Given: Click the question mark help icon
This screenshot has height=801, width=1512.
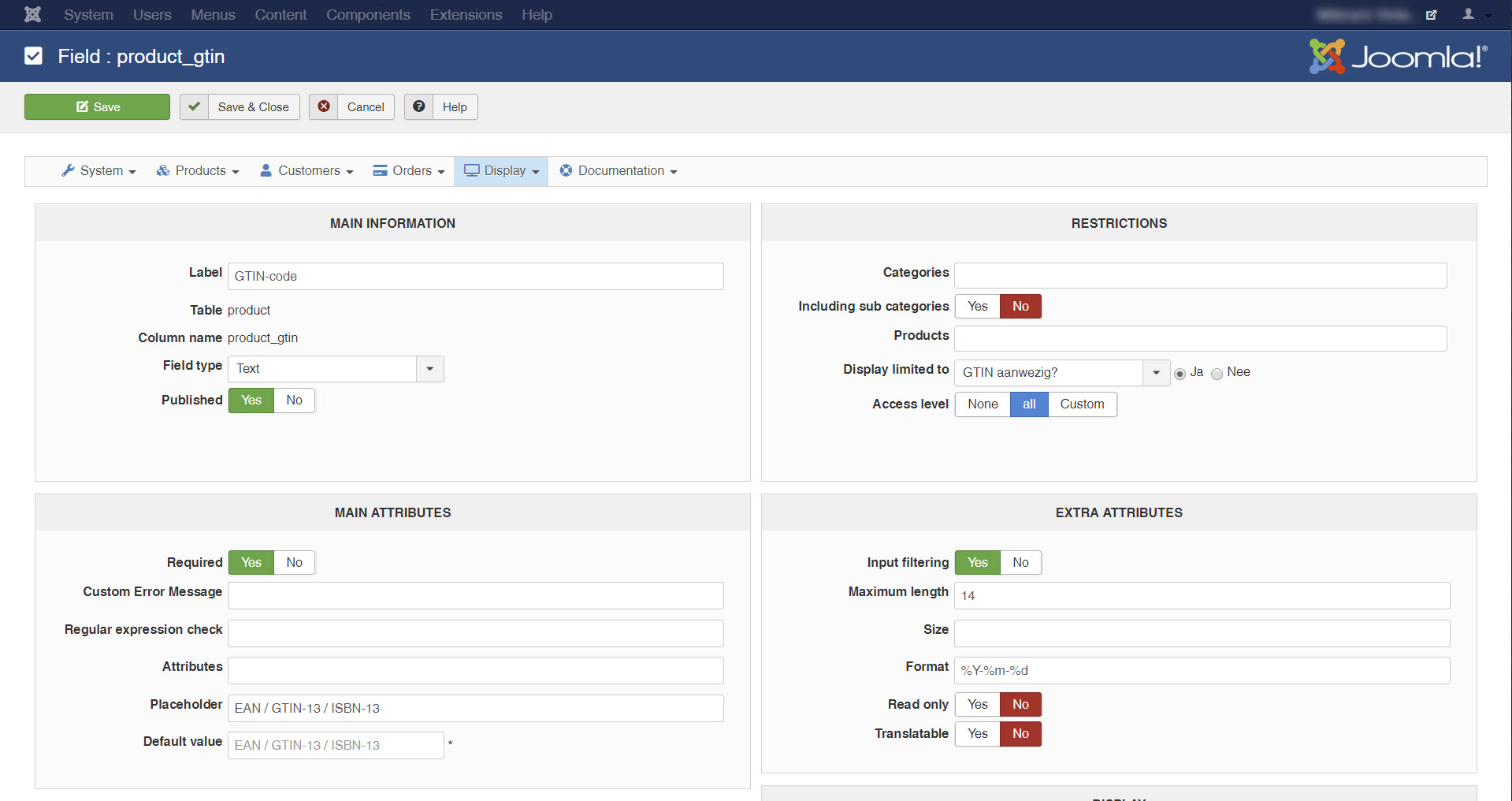Looking at the screenshot, I should [419, 106].
